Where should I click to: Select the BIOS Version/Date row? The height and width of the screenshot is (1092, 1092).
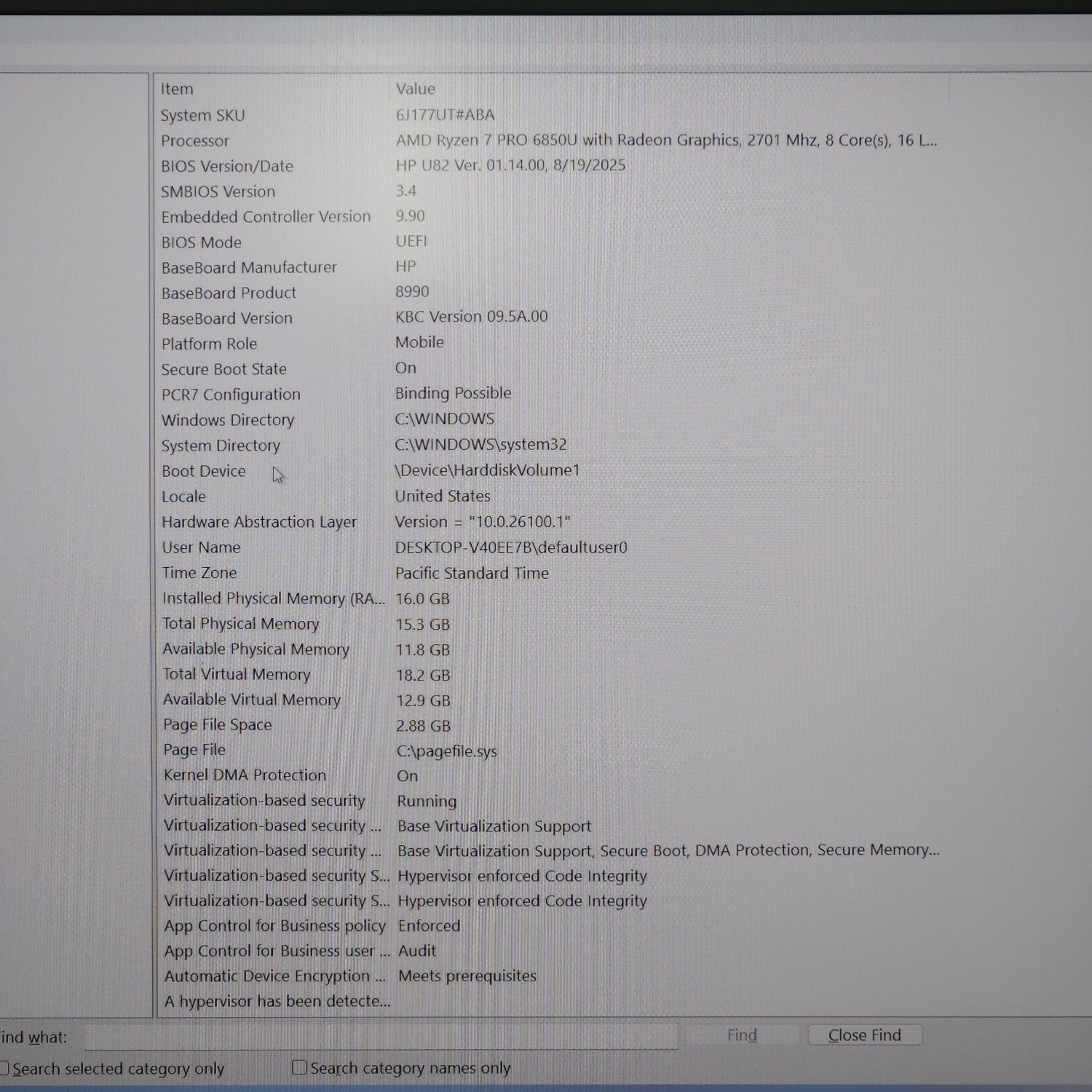(226, 166)
